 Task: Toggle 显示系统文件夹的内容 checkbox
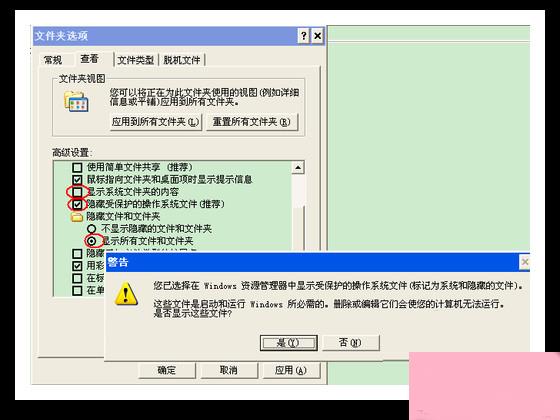[77, 192]
